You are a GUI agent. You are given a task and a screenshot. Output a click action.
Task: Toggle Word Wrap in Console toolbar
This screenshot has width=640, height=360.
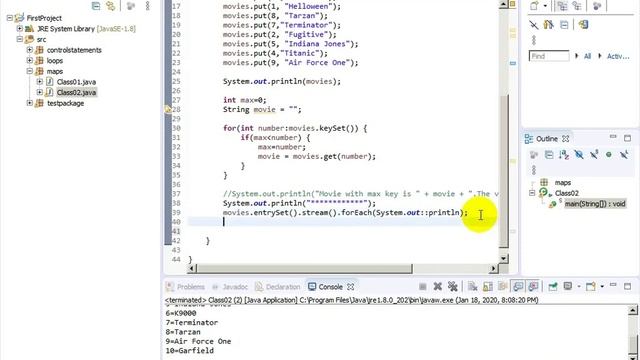tap(502, 287)
